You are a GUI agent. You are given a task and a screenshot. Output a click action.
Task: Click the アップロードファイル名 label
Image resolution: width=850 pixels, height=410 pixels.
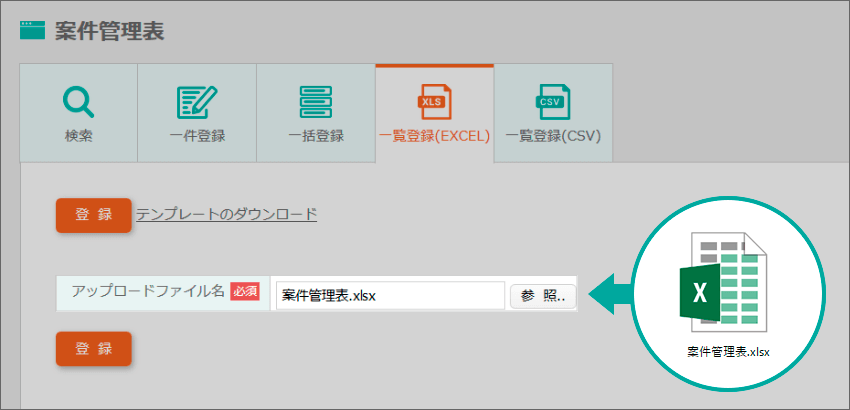148,291
